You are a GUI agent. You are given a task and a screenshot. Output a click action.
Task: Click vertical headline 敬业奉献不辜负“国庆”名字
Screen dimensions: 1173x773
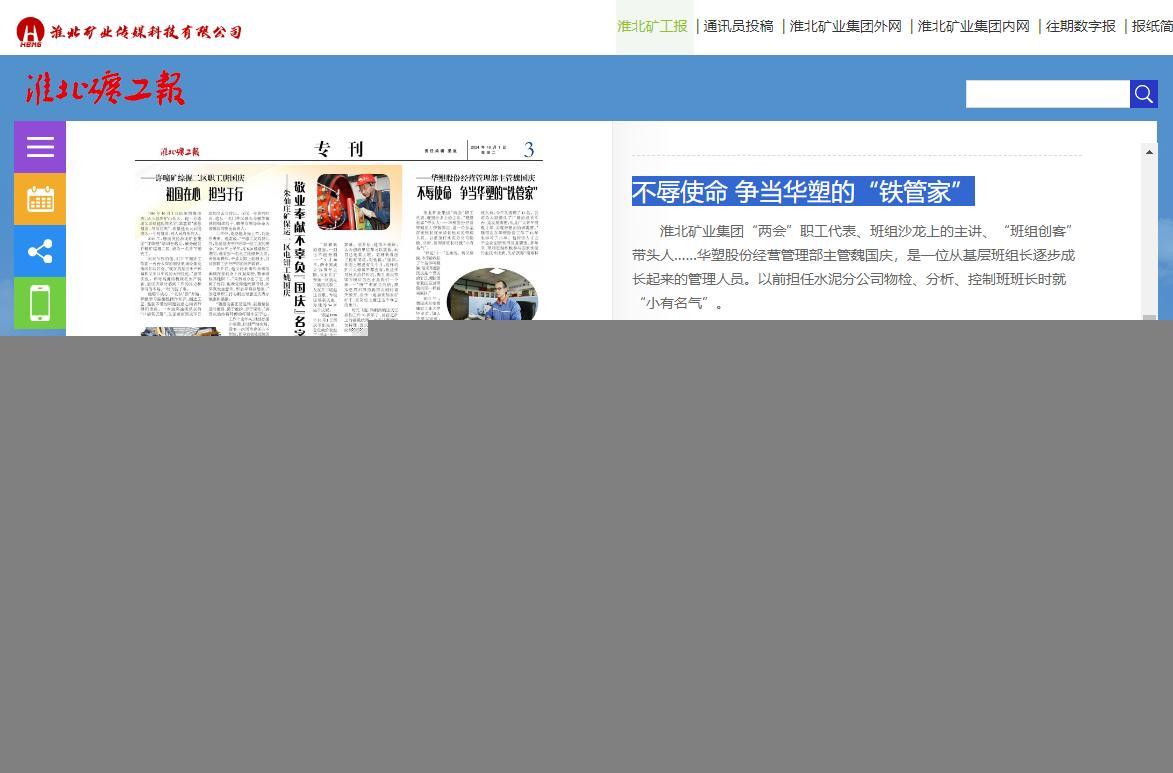tap(299, 257)
